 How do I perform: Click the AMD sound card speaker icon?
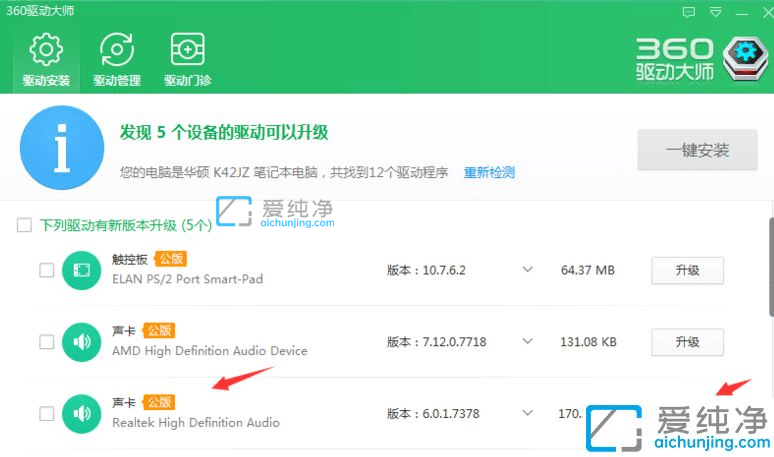click(79, 342)
